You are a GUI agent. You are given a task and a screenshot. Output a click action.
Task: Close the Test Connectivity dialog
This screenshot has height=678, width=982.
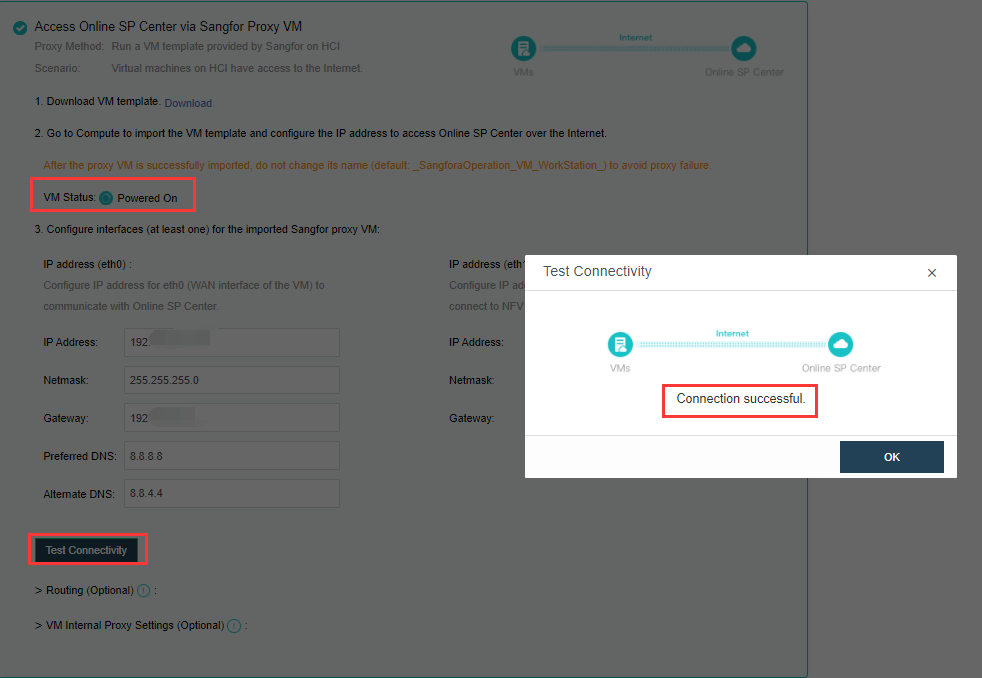932,273
